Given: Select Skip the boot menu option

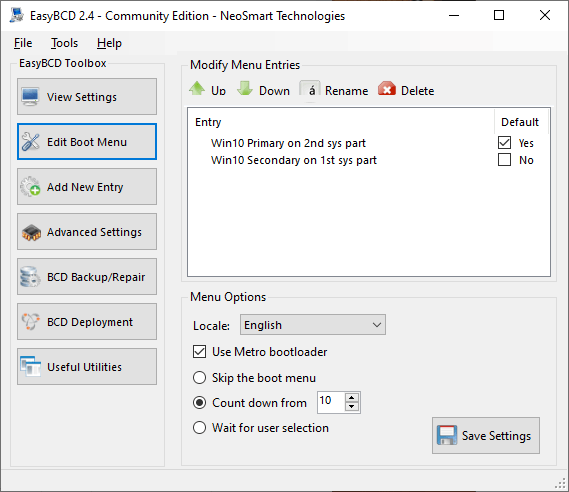Looking at the screenshot, I should tap(200, 377).
